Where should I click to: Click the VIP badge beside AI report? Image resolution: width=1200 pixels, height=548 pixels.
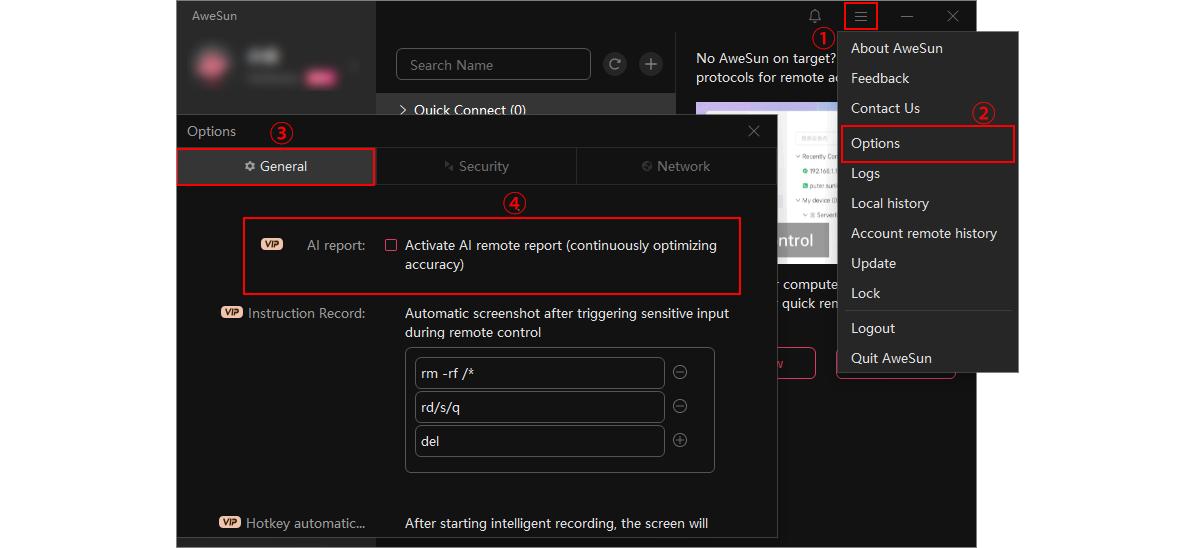coord(272,244)
